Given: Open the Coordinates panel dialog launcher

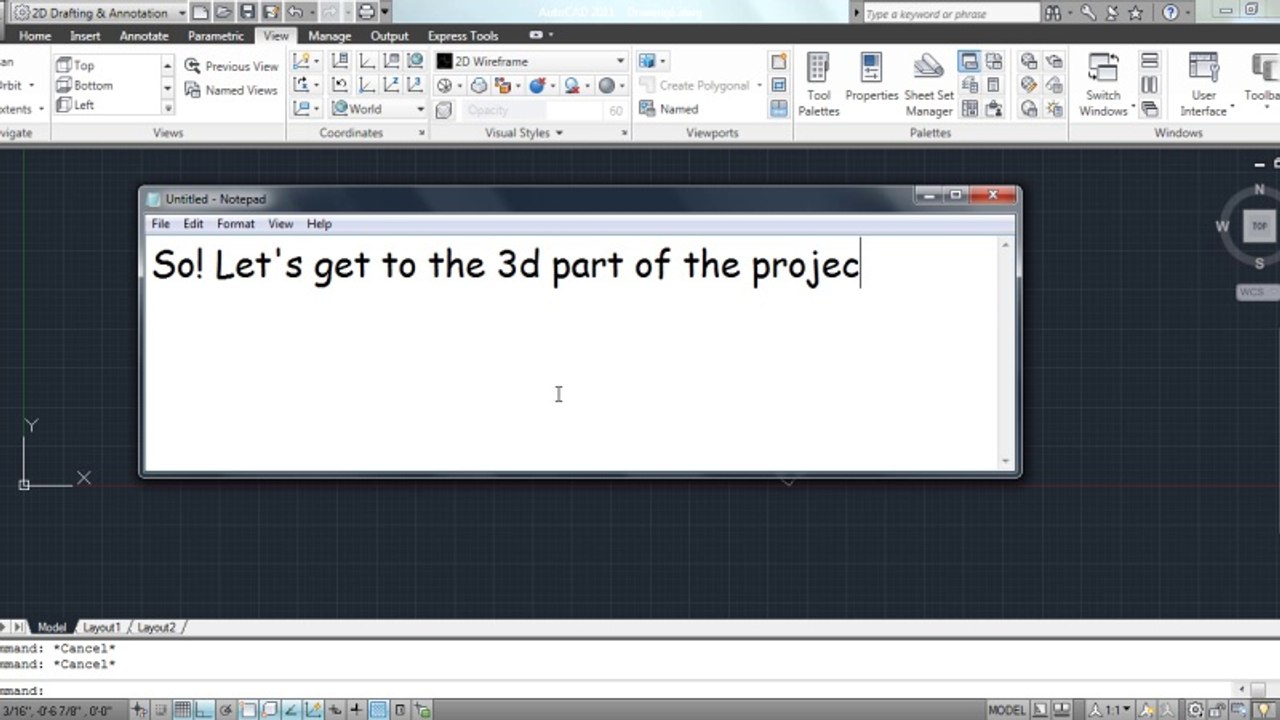Looking at the screenshot, I should [x=420, y=133].
